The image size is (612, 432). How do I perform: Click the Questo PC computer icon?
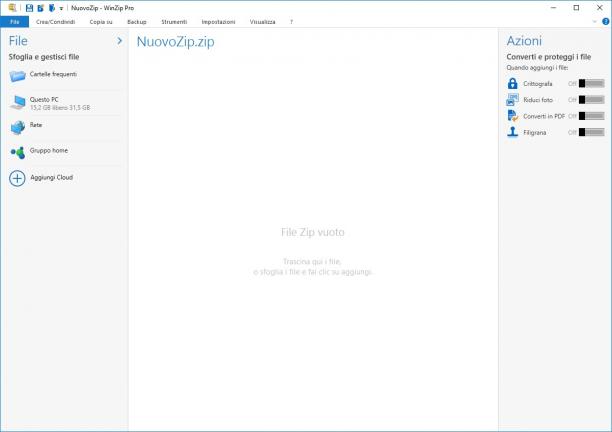pos(18,103)
